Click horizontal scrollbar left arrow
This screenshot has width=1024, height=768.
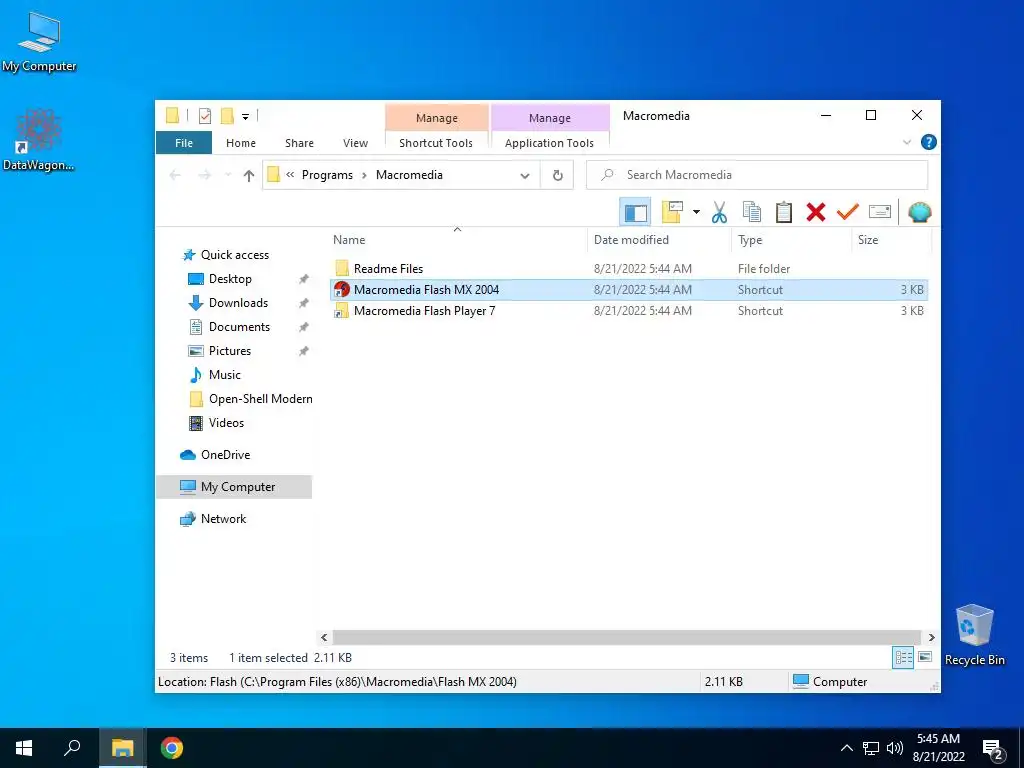click(325, 637)
